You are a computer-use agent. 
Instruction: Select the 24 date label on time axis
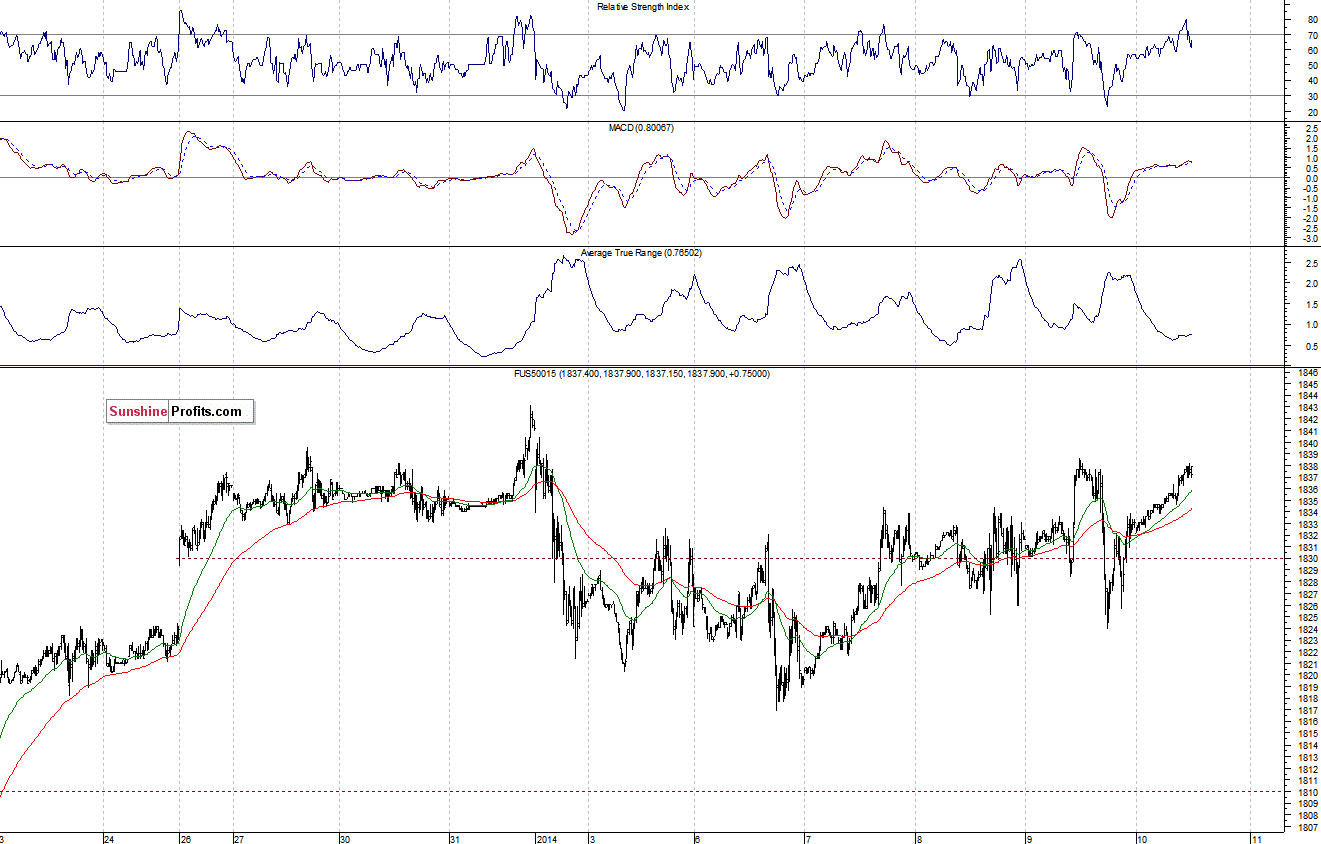coord(108,839)
